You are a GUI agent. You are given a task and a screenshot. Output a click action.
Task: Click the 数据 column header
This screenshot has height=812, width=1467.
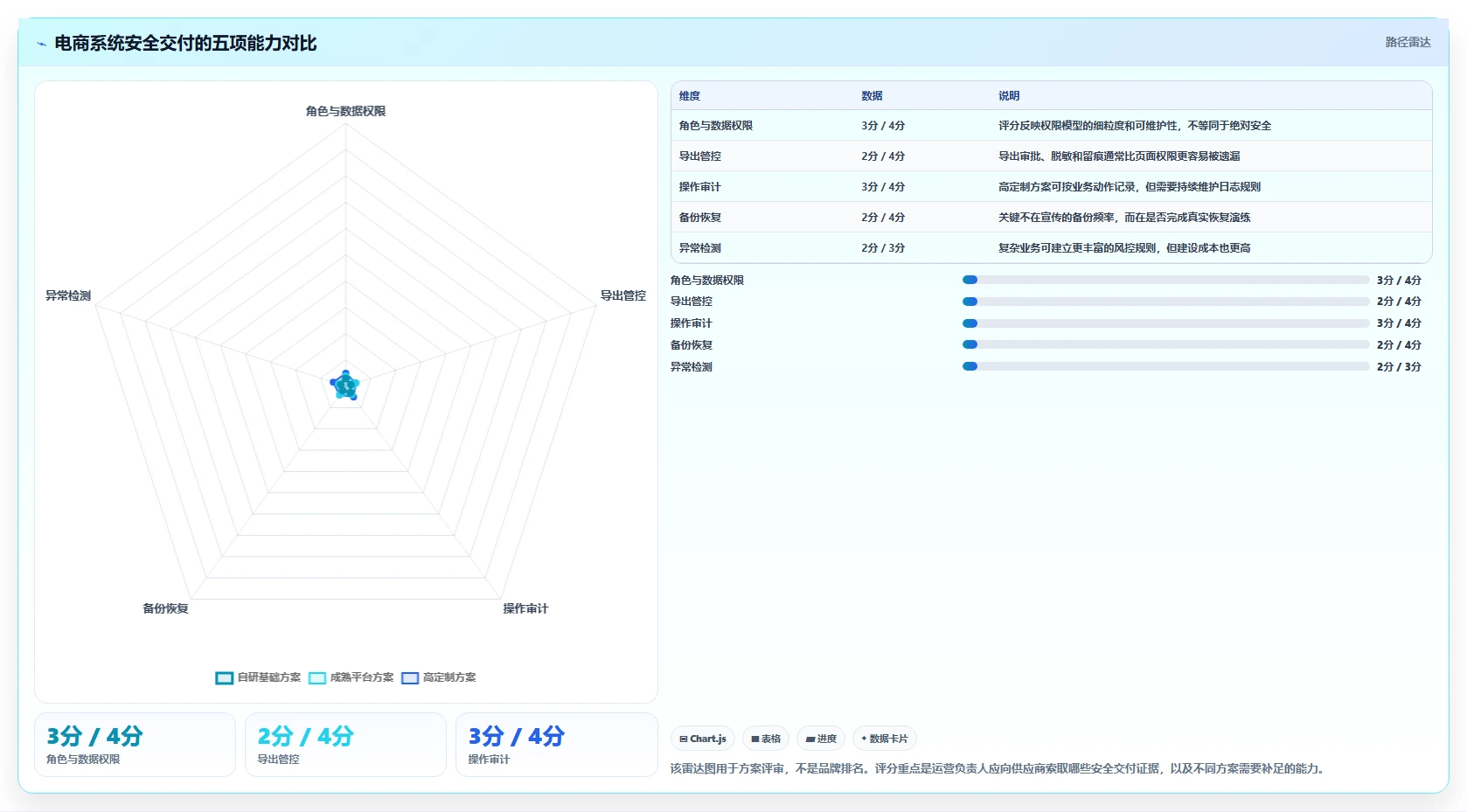[872, 96]
